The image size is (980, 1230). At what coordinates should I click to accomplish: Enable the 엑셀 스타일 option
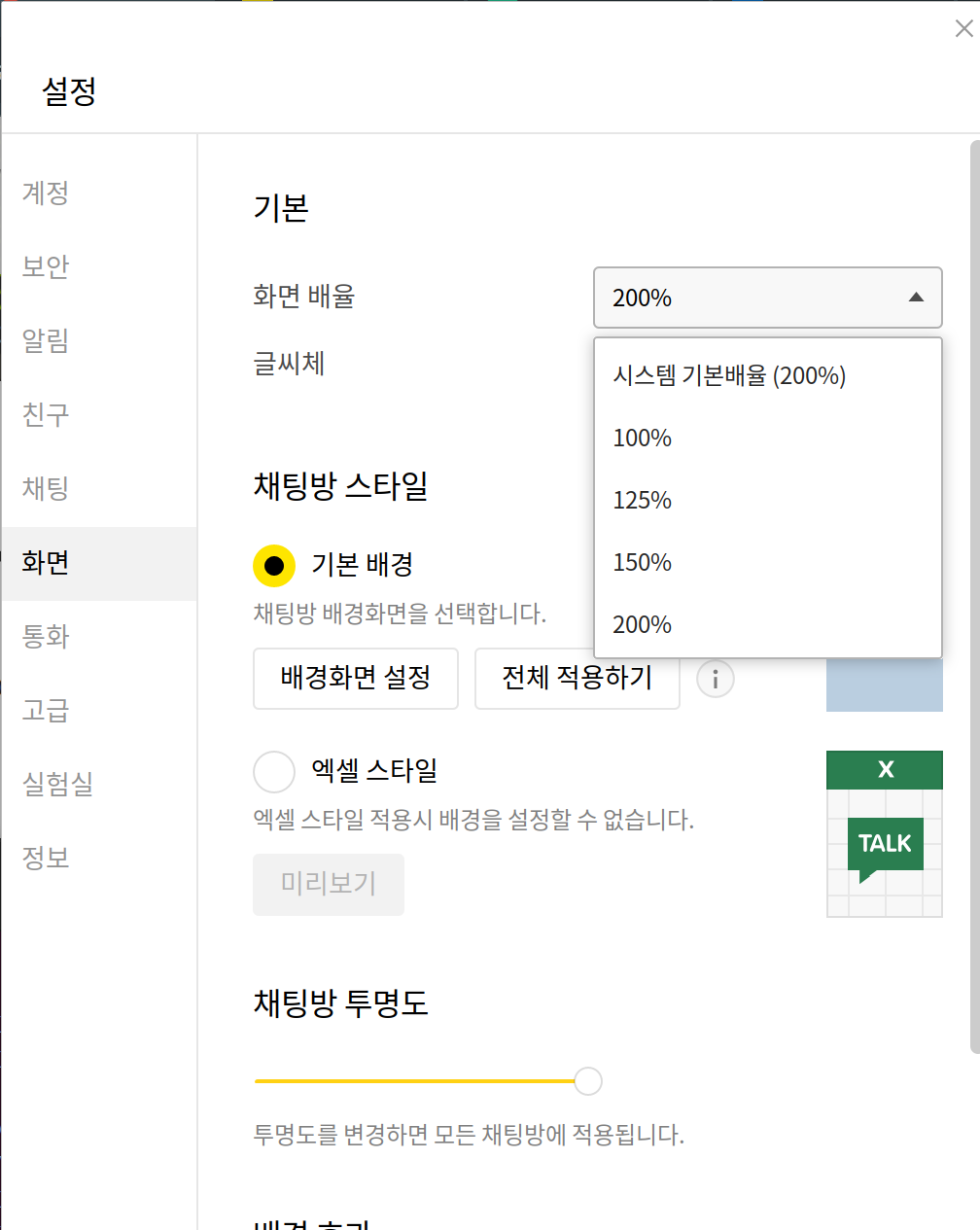click(x=273, y=771)
